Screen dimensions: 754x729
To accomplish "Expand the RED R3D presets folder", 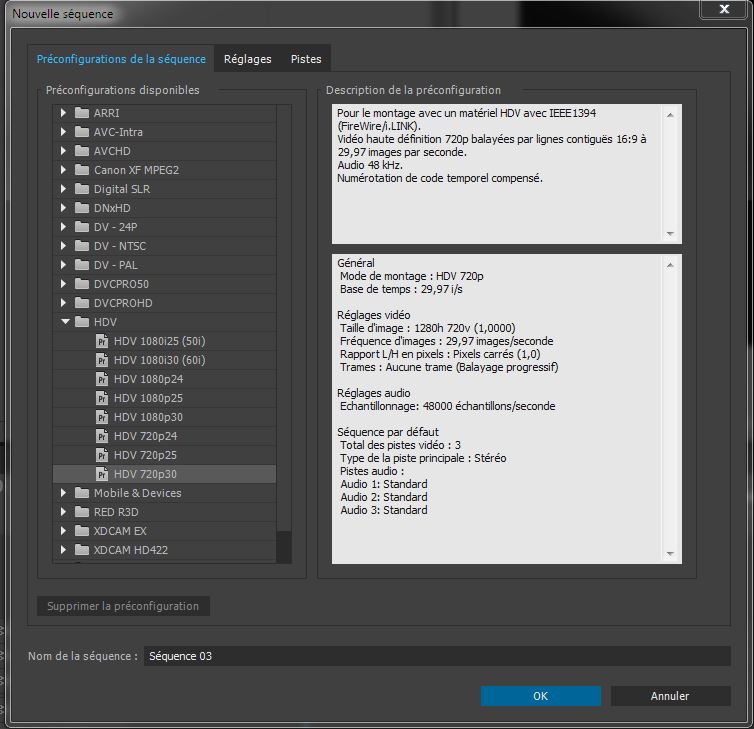I will [63, 512].
